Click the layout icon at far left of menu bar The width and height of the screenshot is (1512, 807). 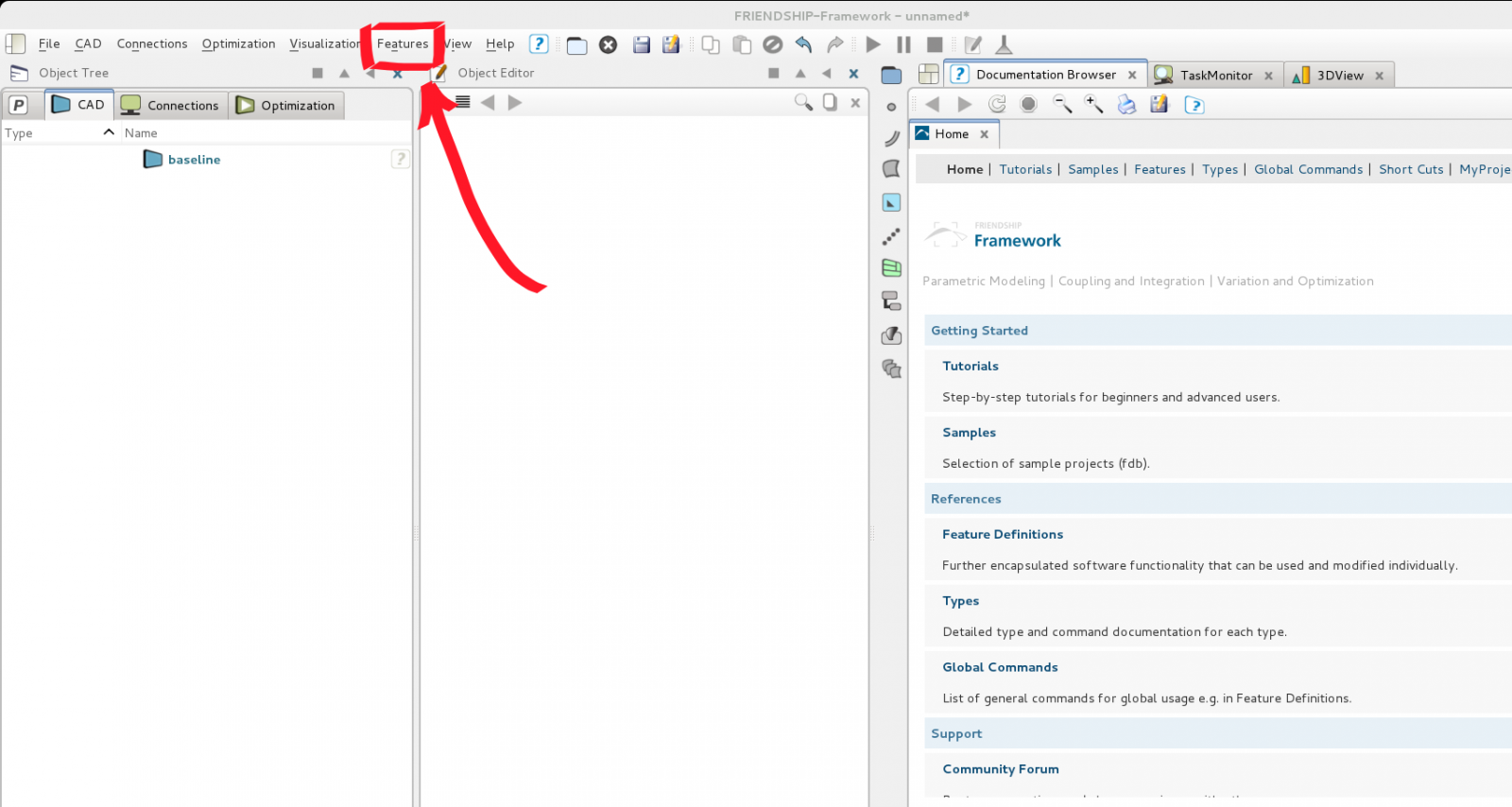coord(15,43)
